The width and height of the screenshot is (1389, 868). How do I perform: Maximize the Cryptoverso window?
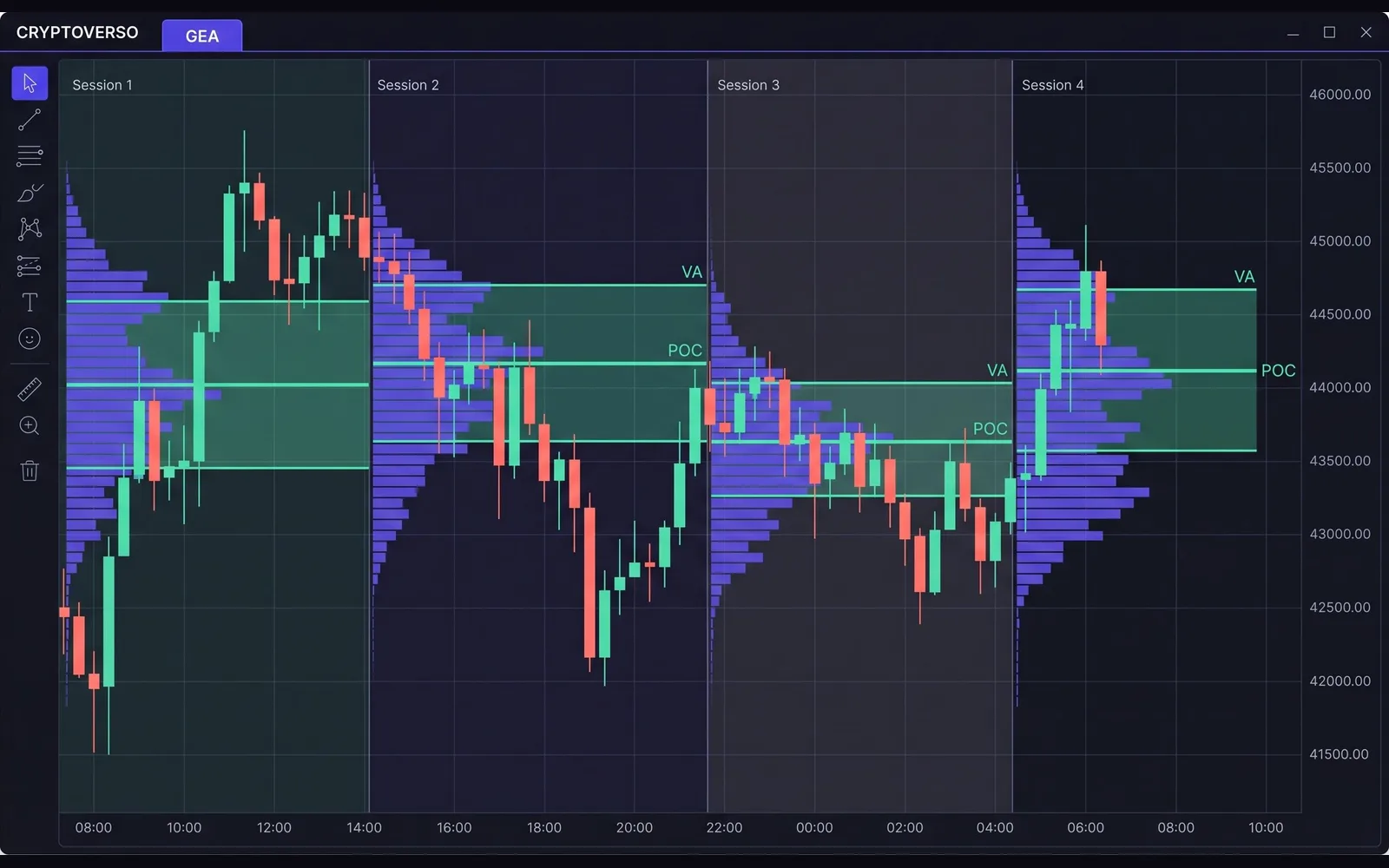click(1329, 32)
